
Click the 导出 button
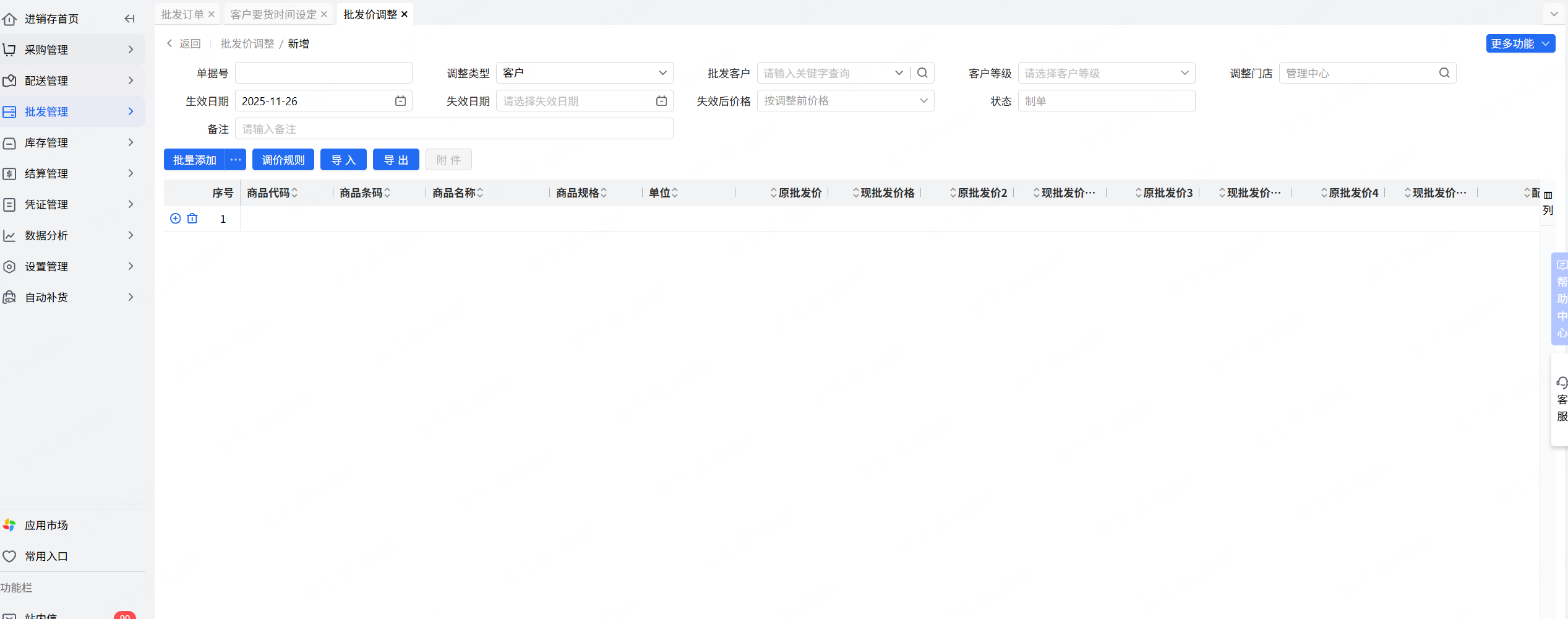pos(396,160)
